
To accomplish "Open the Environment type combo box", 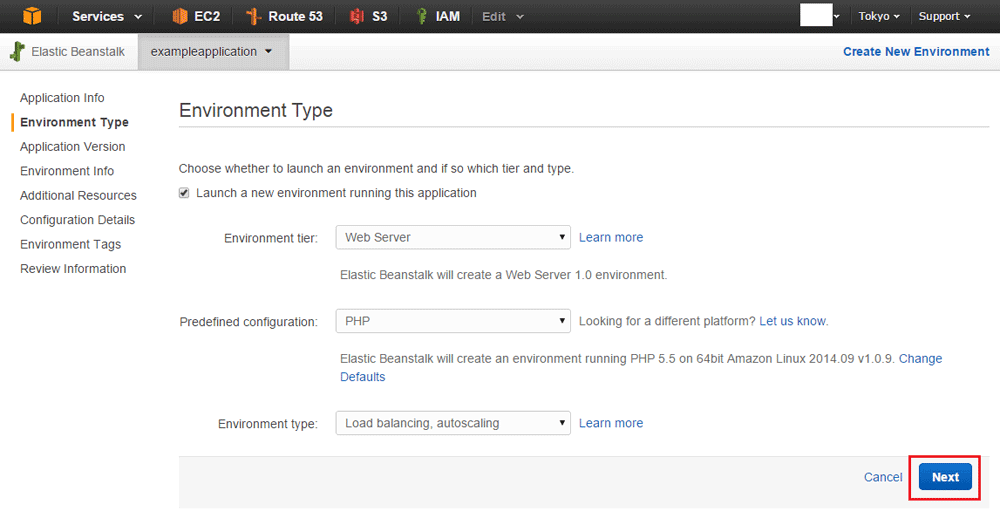I will point(453,423).
